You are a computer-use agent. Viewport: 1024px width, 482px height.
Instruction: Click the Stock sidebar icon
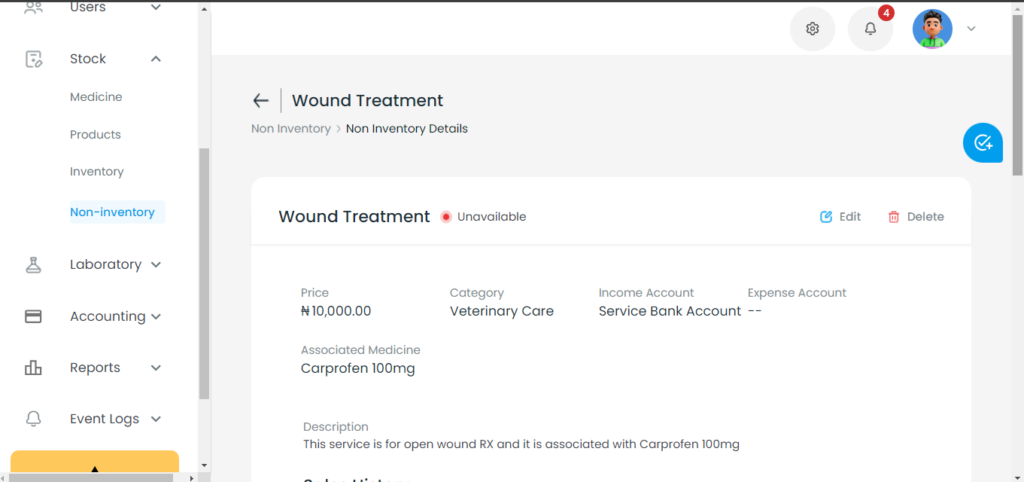coord(33,59)
